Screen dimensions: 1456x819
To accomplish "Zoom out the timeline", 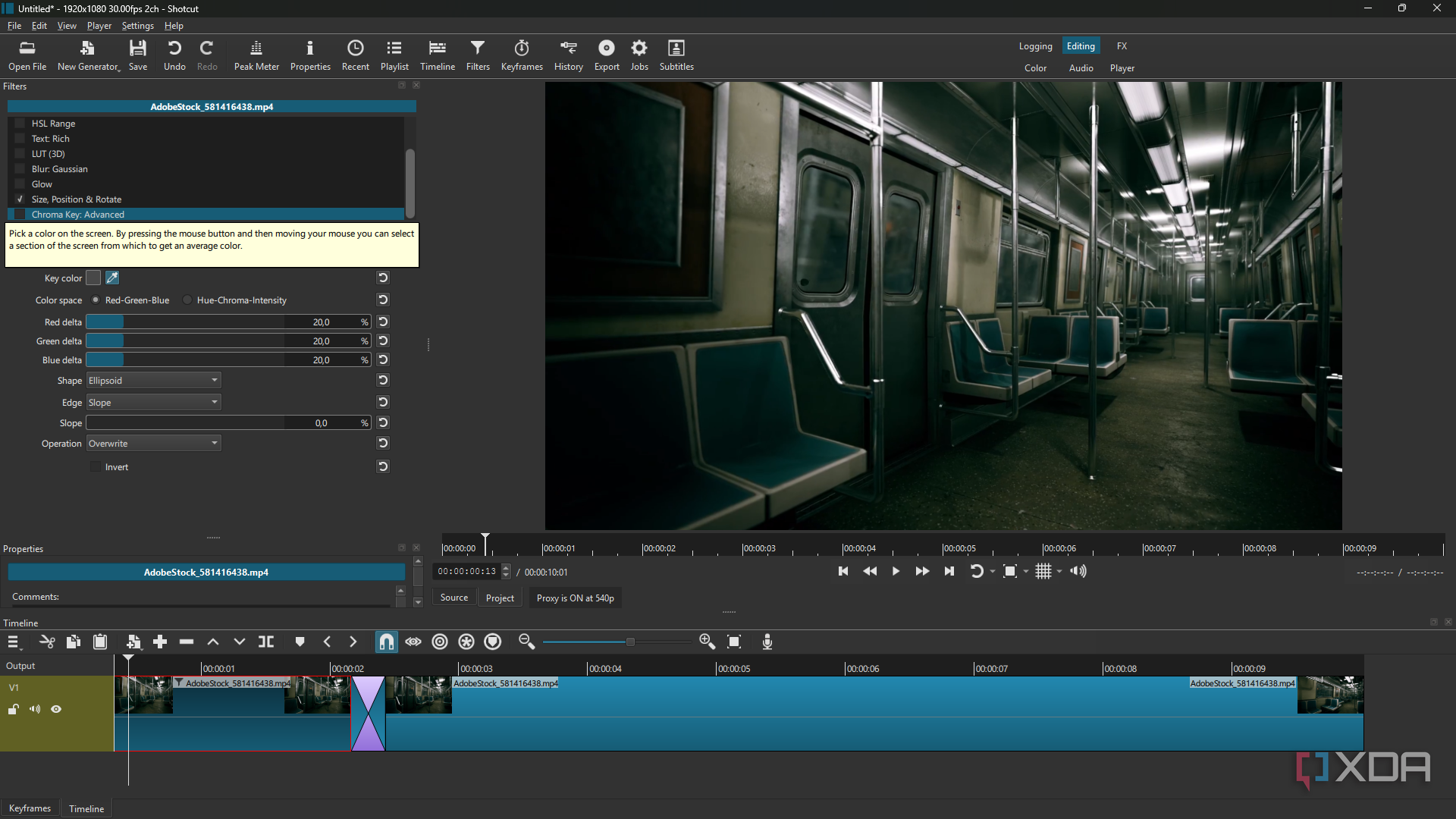I will pyautogui.click(x=526, y=642).
